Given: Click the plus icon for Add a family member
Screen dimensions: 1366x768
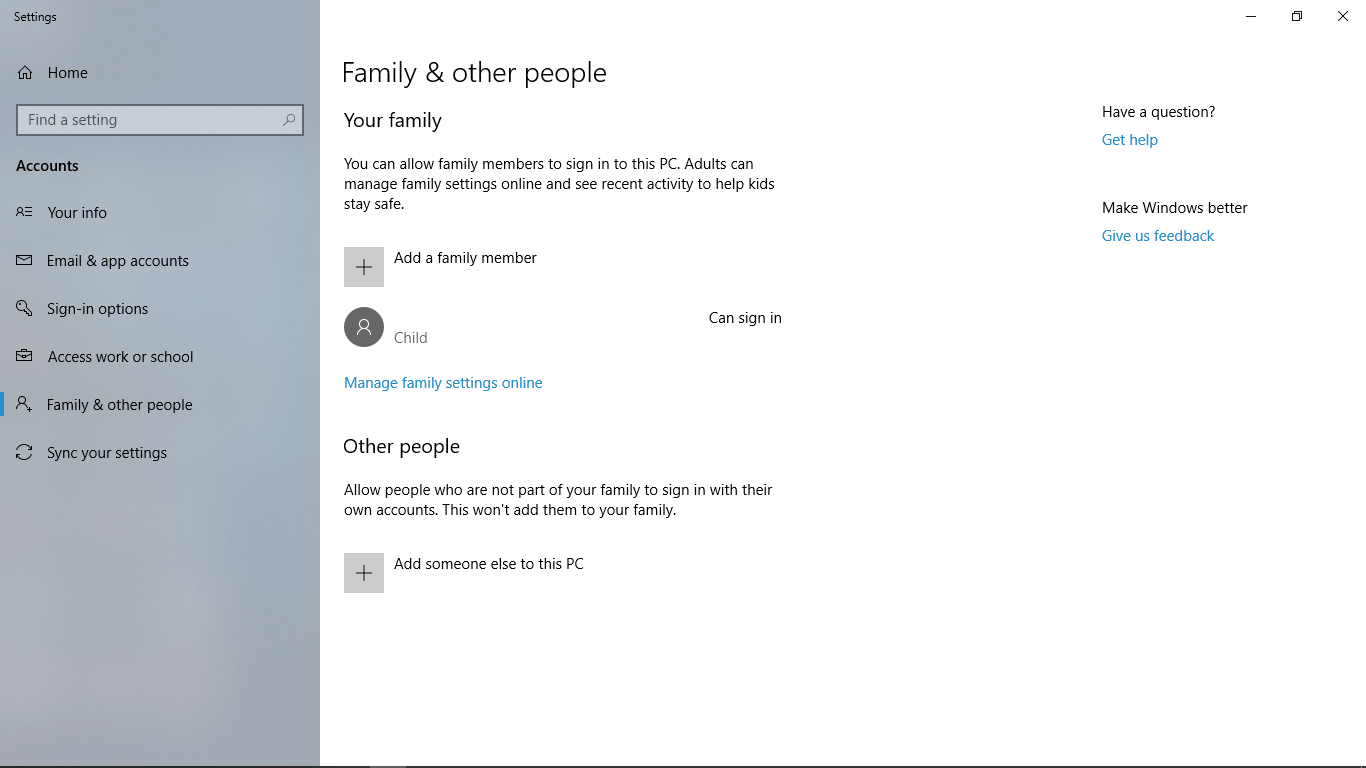Looking at the screenshot, I should pos(364,267).
